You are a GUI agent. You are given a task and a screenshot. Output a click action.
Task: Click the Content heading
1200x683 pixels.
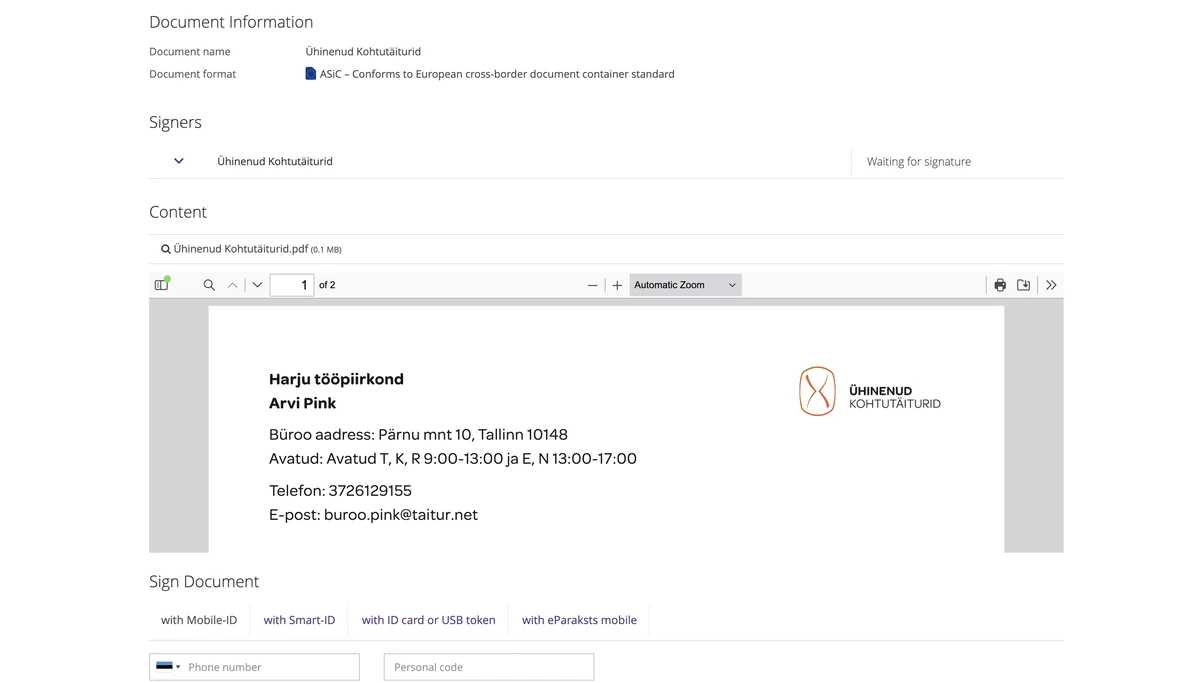pos(178,212)
